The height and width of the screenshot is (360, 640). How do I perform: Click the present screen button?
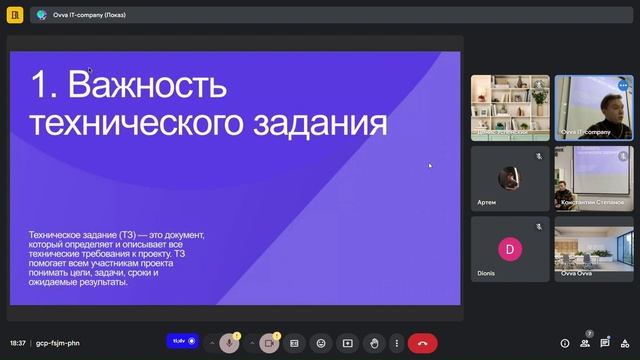(x=348, y=343)
